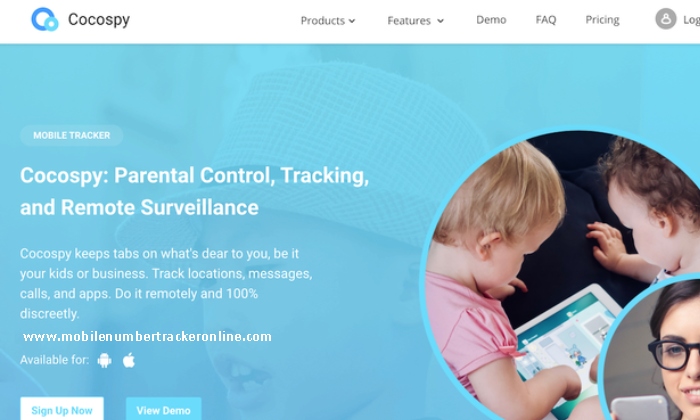700x420 pixels.
Task: Expand the Features dropdown chevron
Action: [x=440, y=21]
